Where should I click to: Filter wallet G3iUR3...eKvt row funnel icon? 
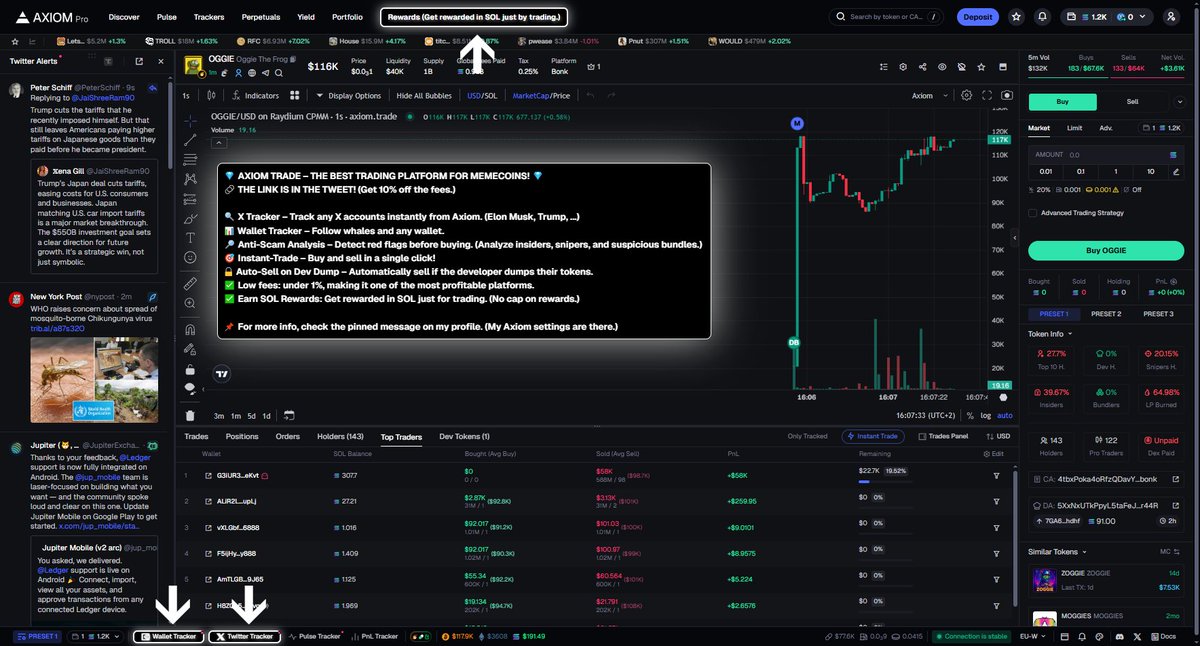(x=996, y=475)
